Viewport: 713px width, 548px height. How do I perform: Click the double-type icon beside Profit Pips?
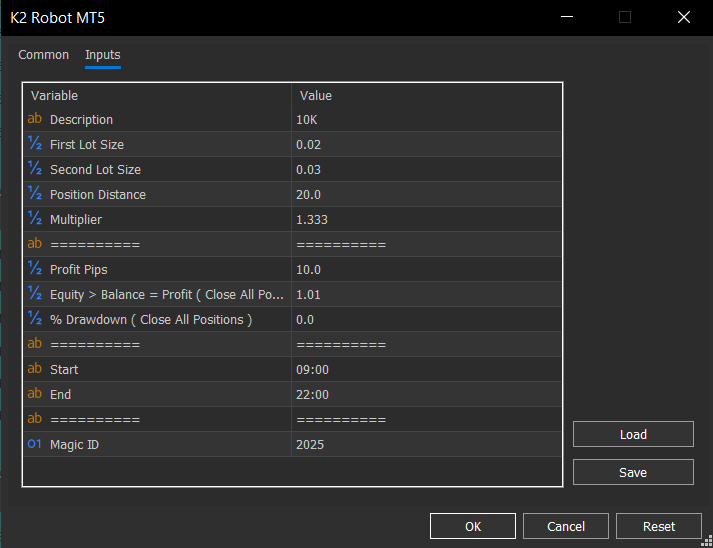[35, 269]
